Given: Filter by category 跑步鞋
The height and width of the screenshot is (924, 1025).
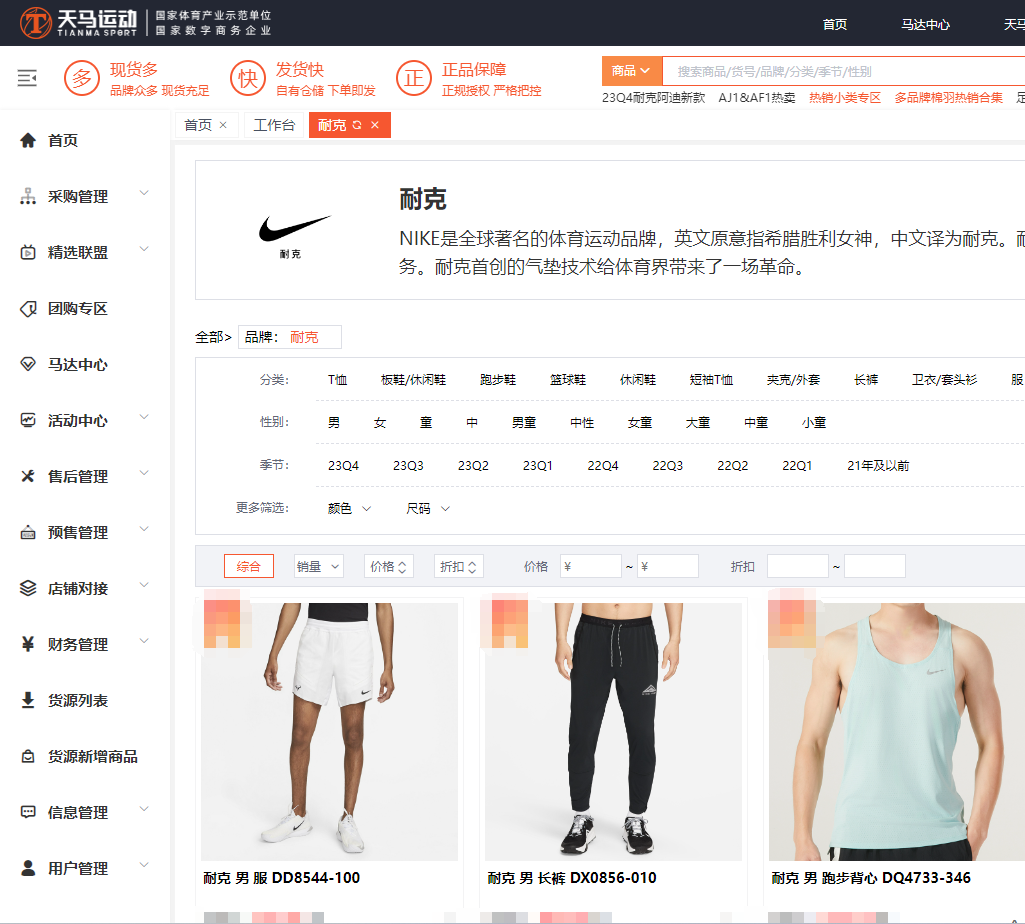Looking at the screenshot, I should (497, 380).
